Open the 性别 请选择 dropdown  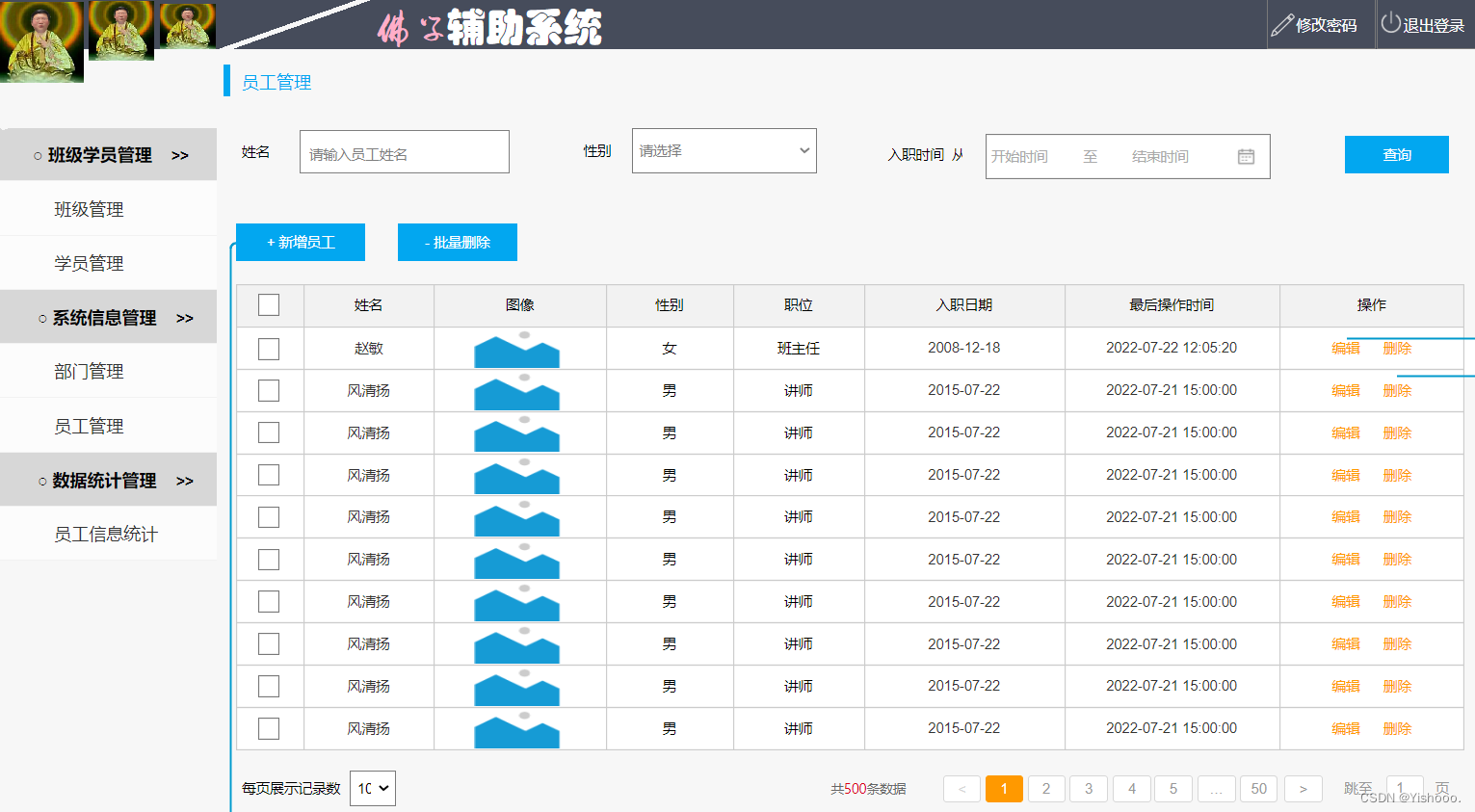(x=724, y=151)
